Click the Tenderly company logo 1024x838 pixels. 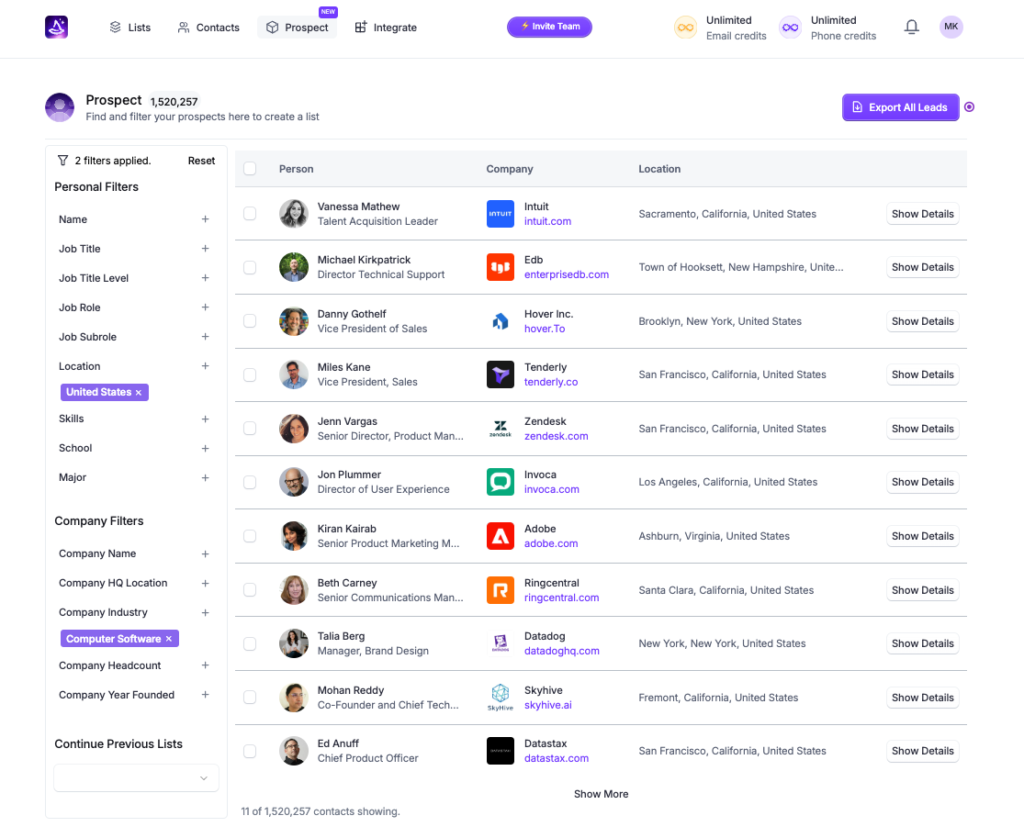pos(500,374)
